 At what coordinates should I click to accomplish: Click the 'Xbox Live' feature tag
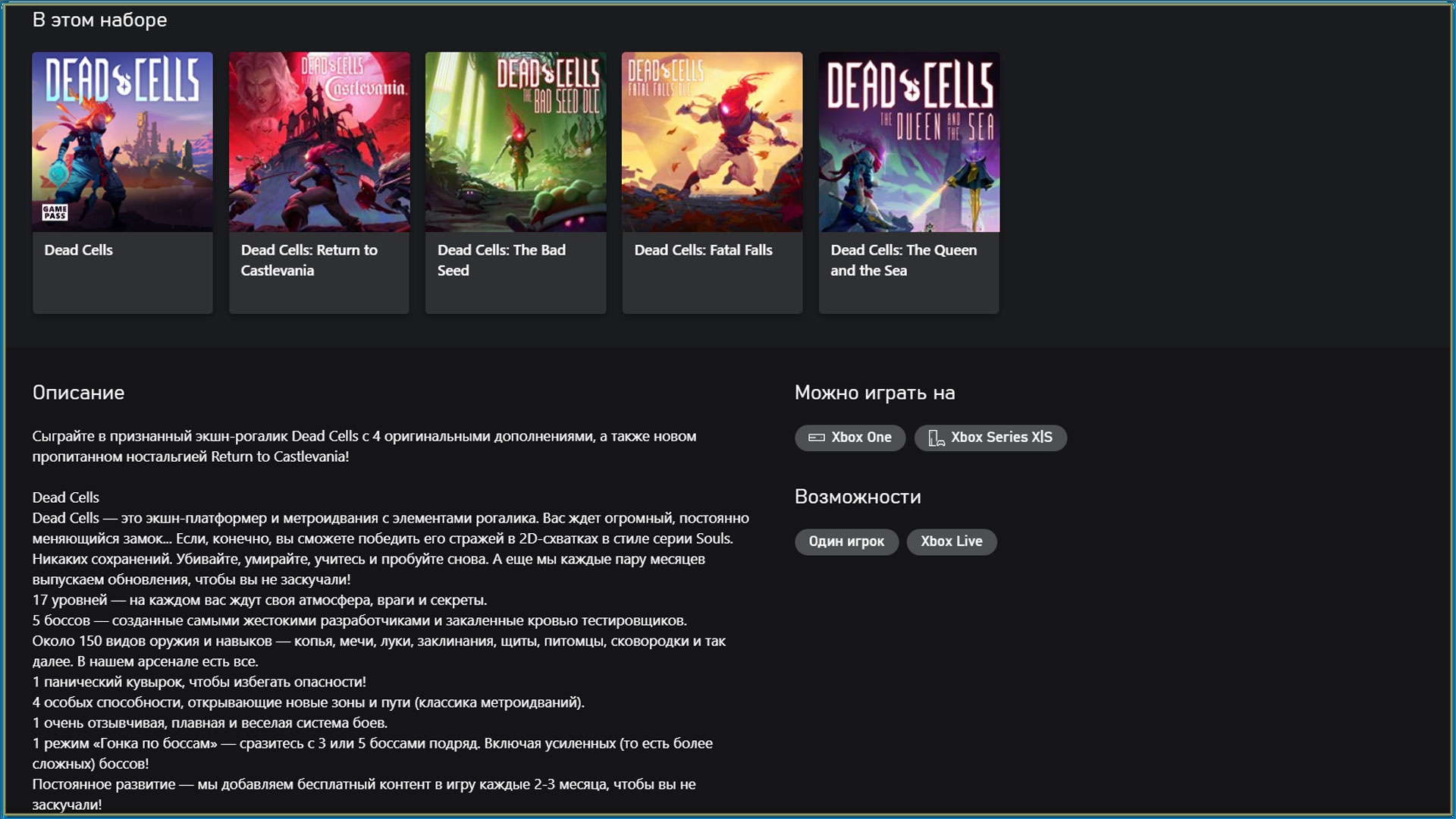pos(951,541)
